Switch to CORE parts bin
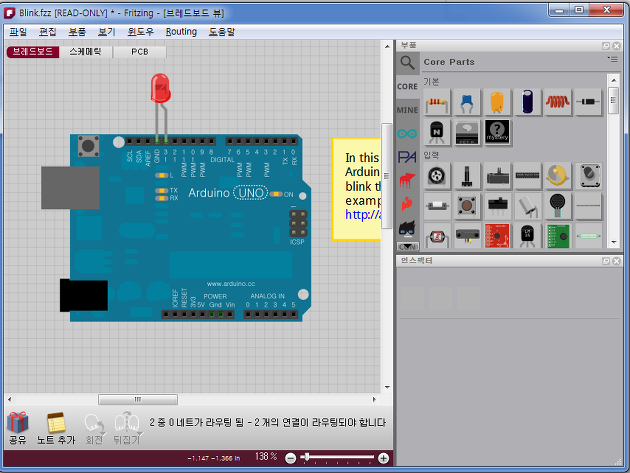The width and height of the screenshot is (630, 473). pos(407,86)
